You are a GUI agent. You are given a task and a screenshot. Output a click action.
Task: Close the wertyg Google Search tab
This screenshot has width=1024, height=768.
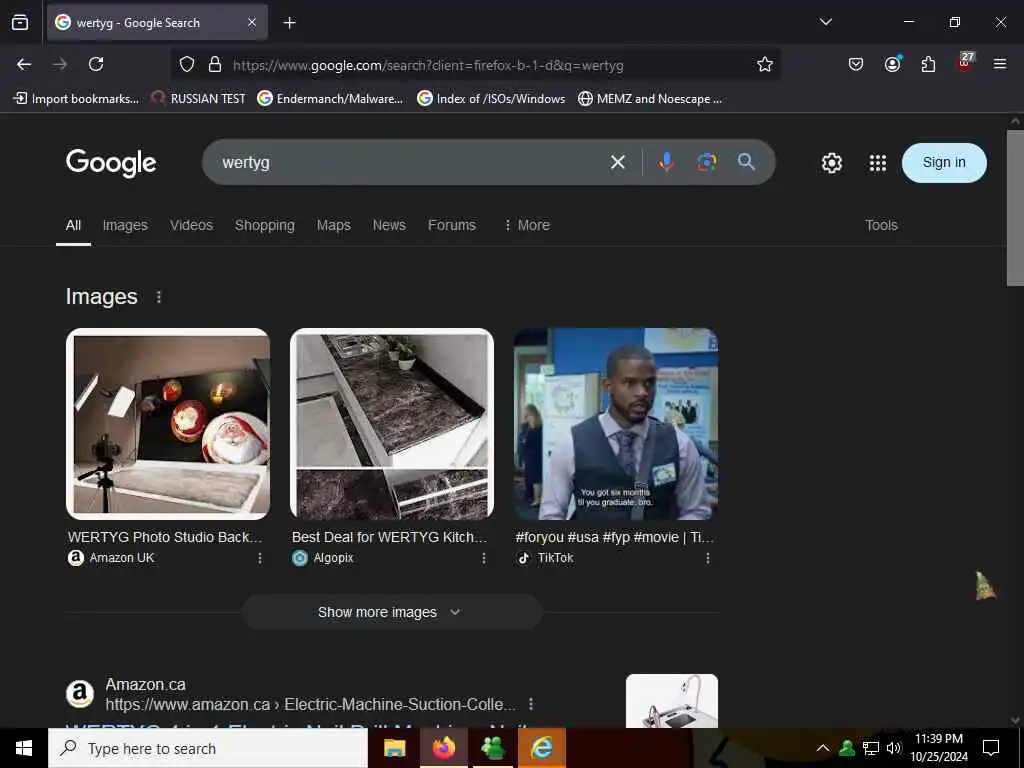[252, 22]
